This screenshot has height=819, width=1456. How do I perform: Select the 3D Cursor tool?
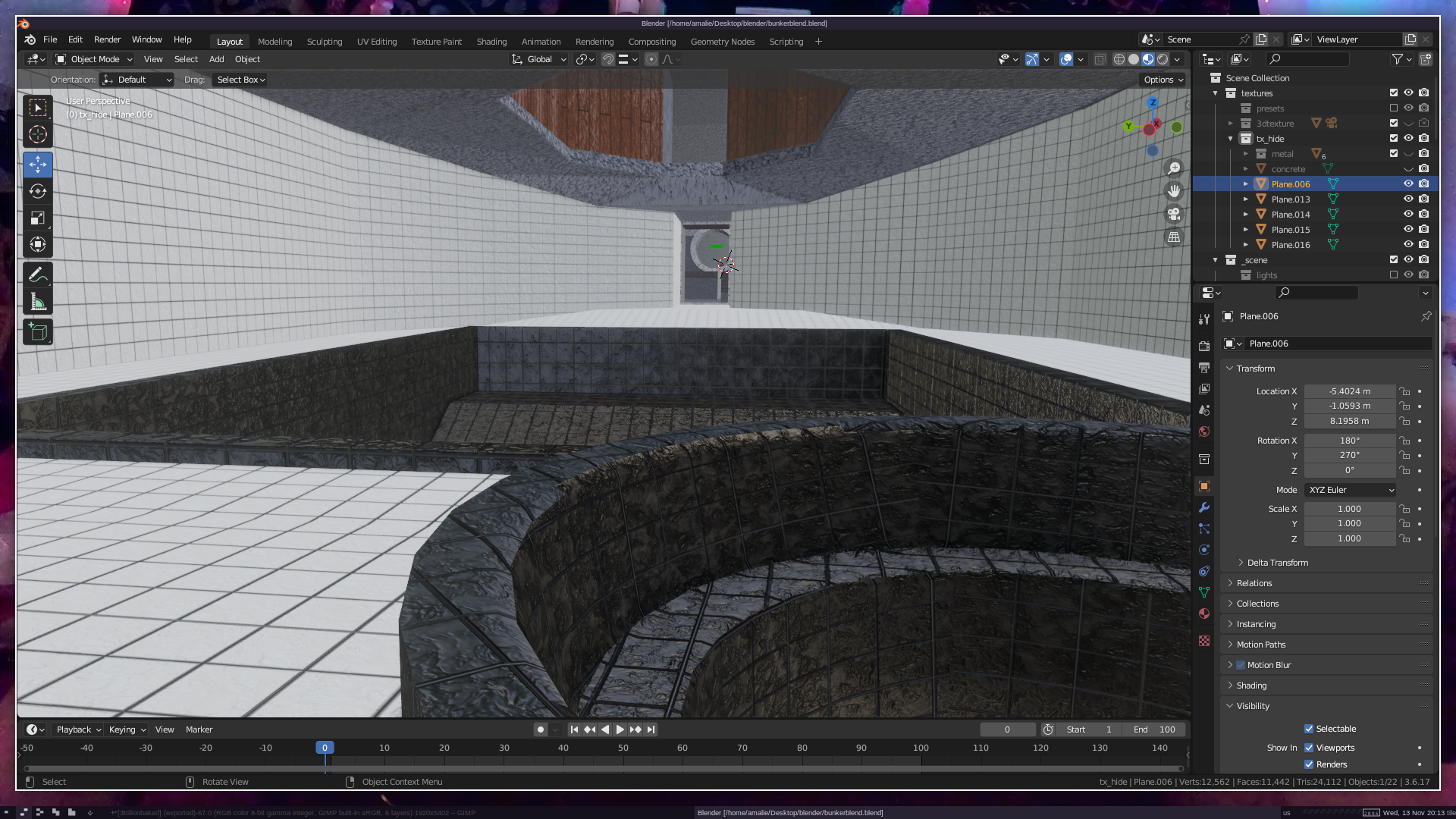coord(38,135)
